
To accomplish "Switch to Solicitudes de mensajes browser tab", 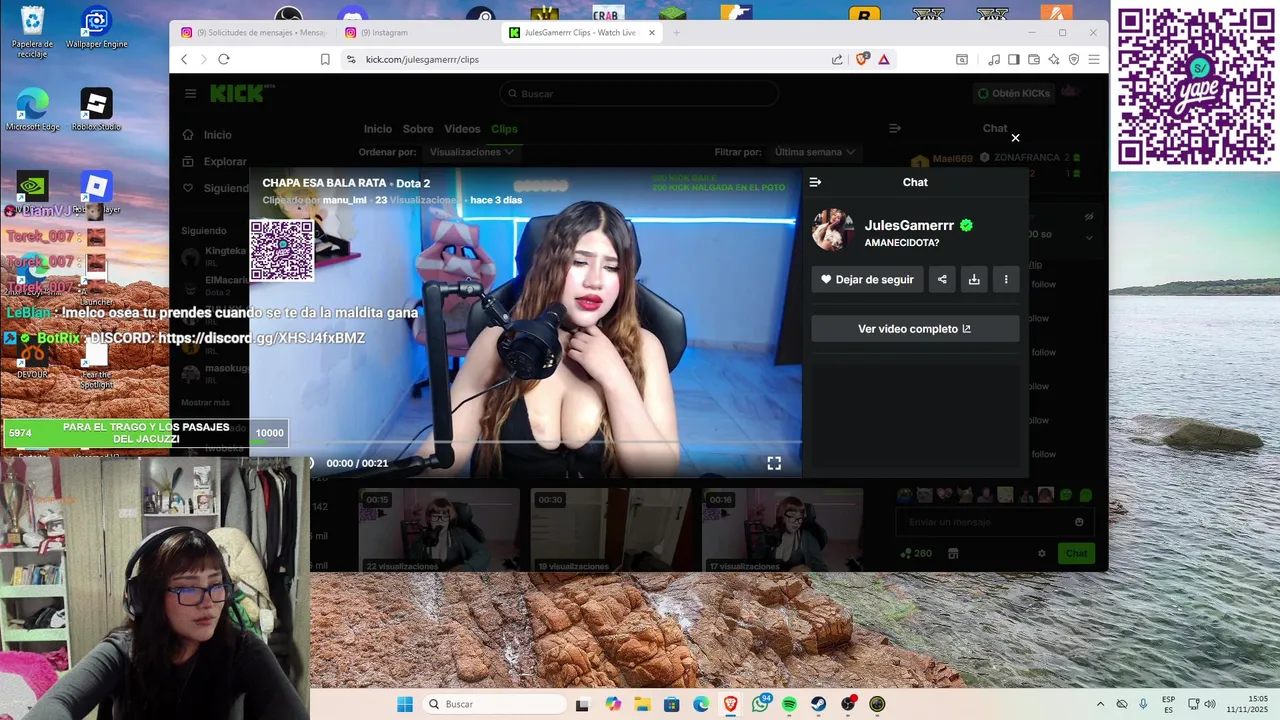I will click(252, 32).
